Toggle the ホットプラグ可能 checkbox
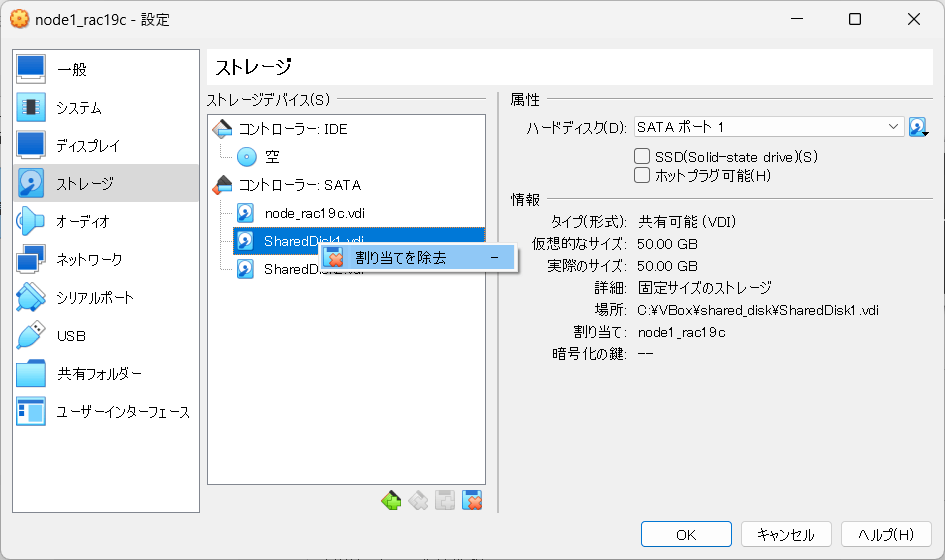 642,175
